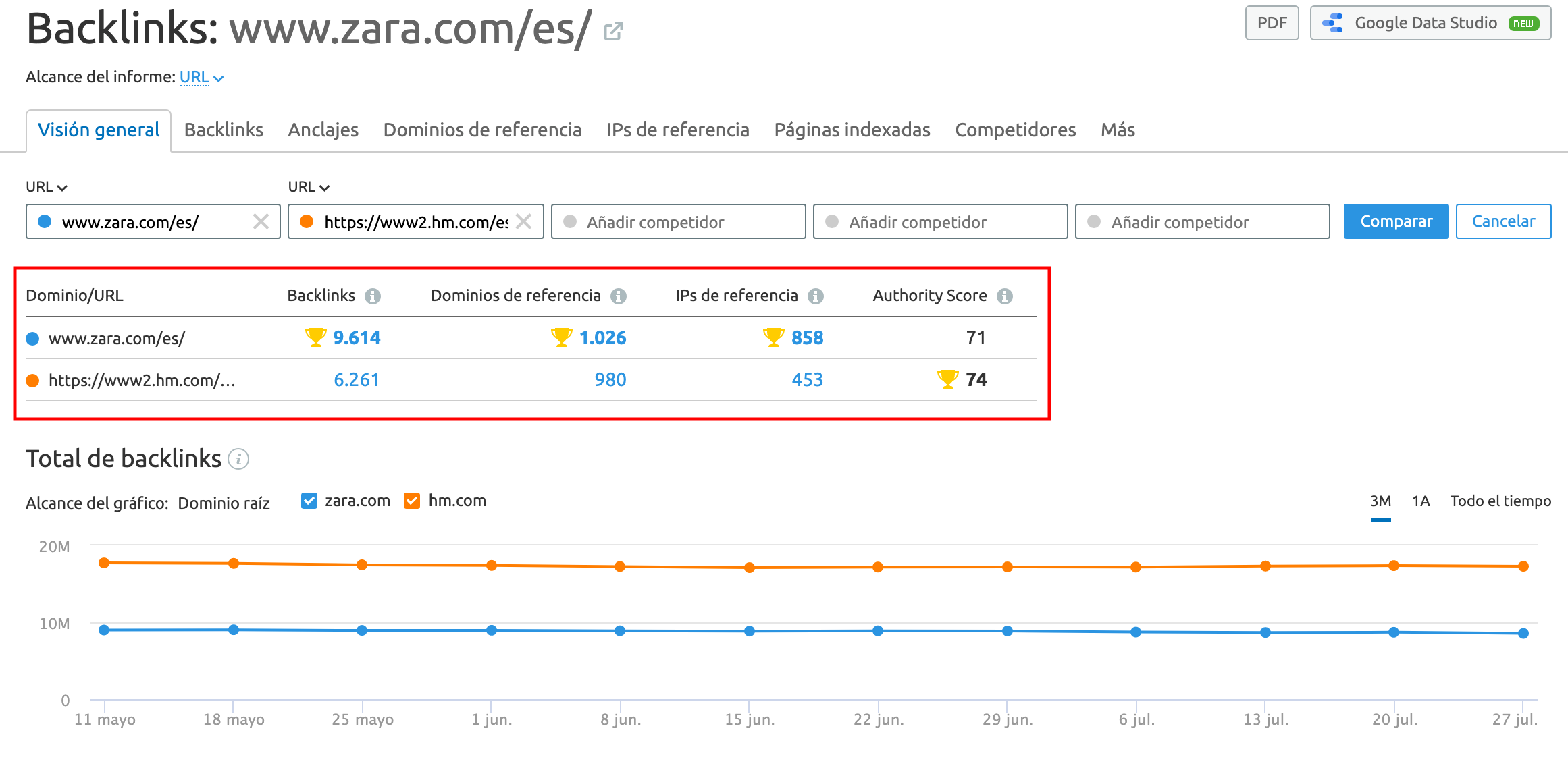This screenshot has height=768, width=1568.
Task: Click the Cancelar button
Action: click(x=1503, y=221)
